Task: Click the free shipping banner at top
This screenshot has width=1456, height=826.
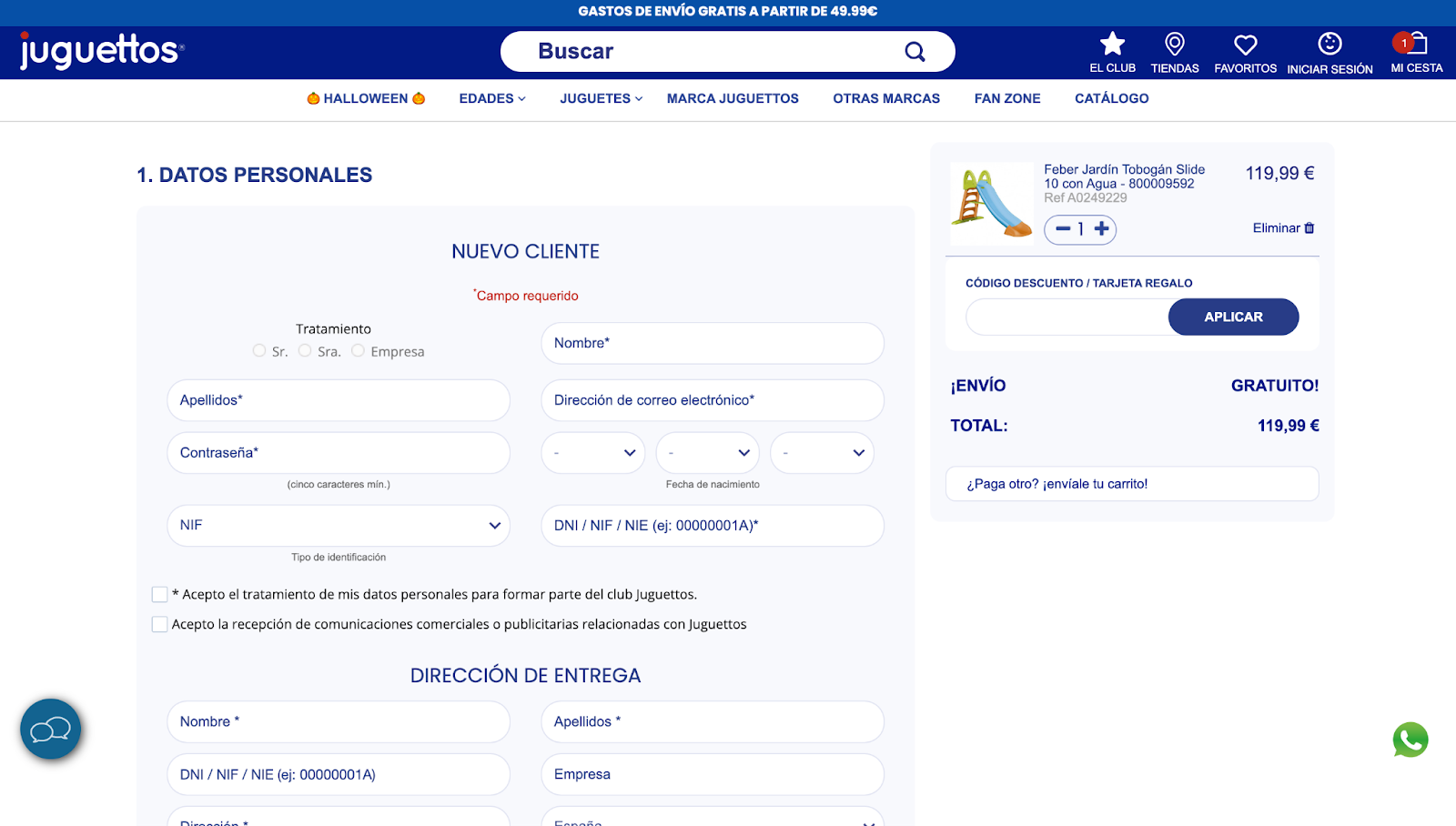Action: click(728, 12)
